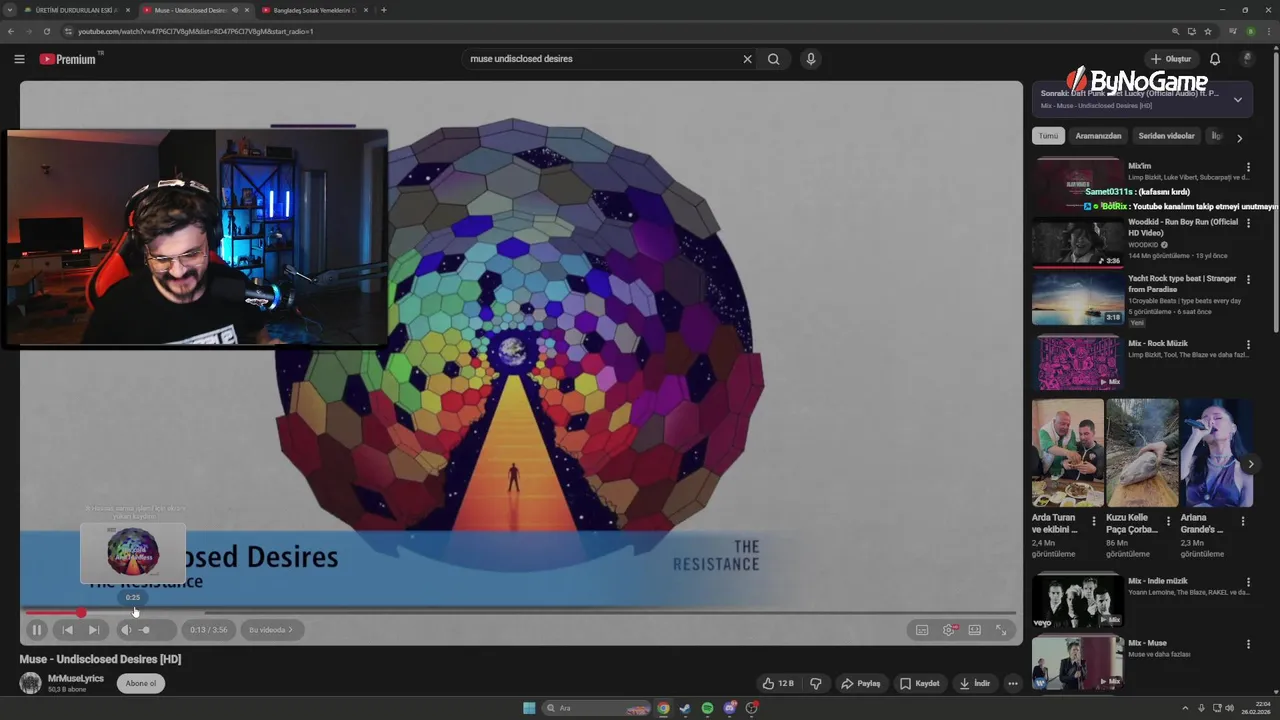Skip to next video in playlist
The image size is (1280, 720).
click(94, 630)
